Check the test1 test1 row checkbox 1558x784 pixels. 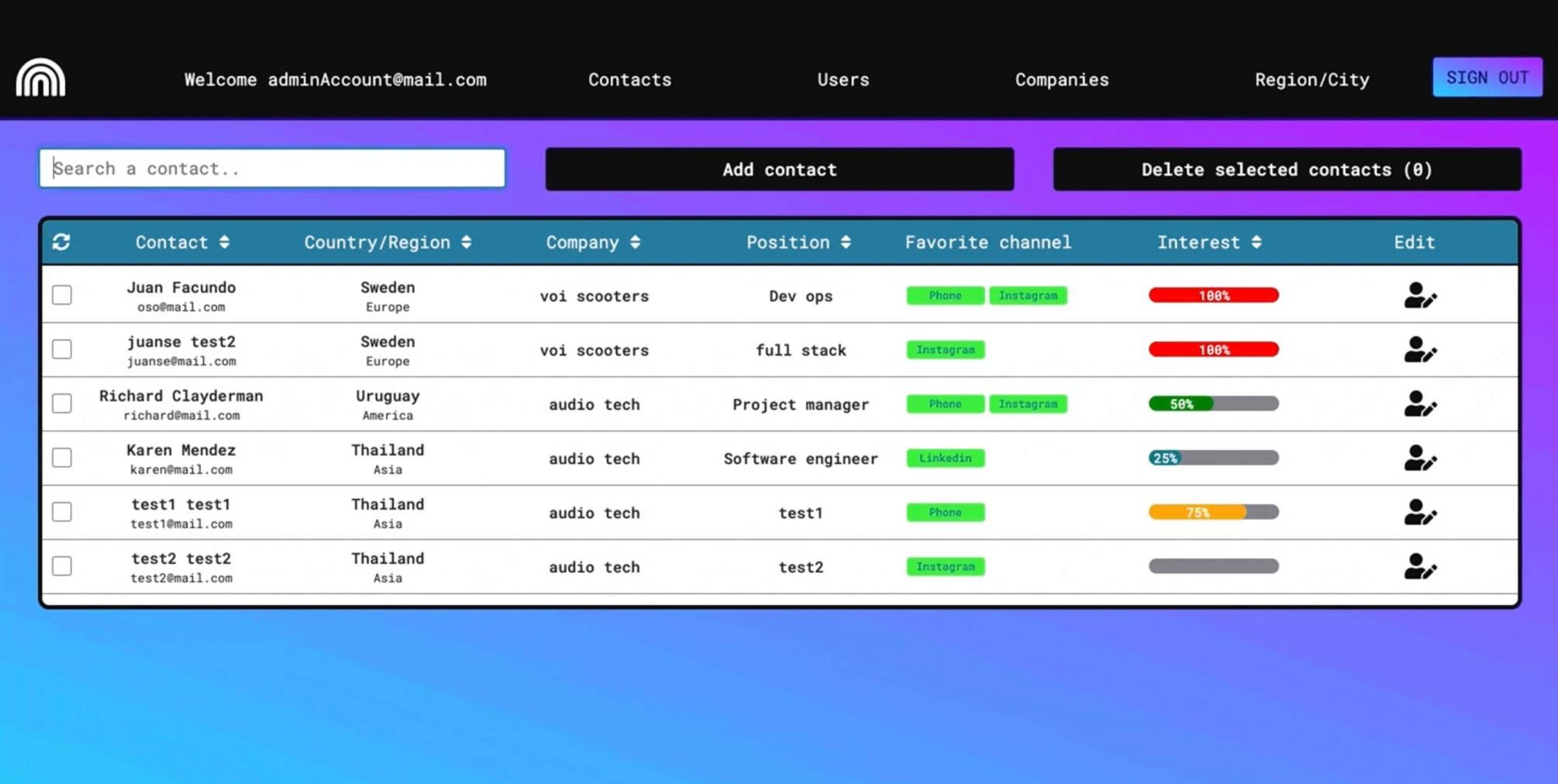click(x=62, y=512)
